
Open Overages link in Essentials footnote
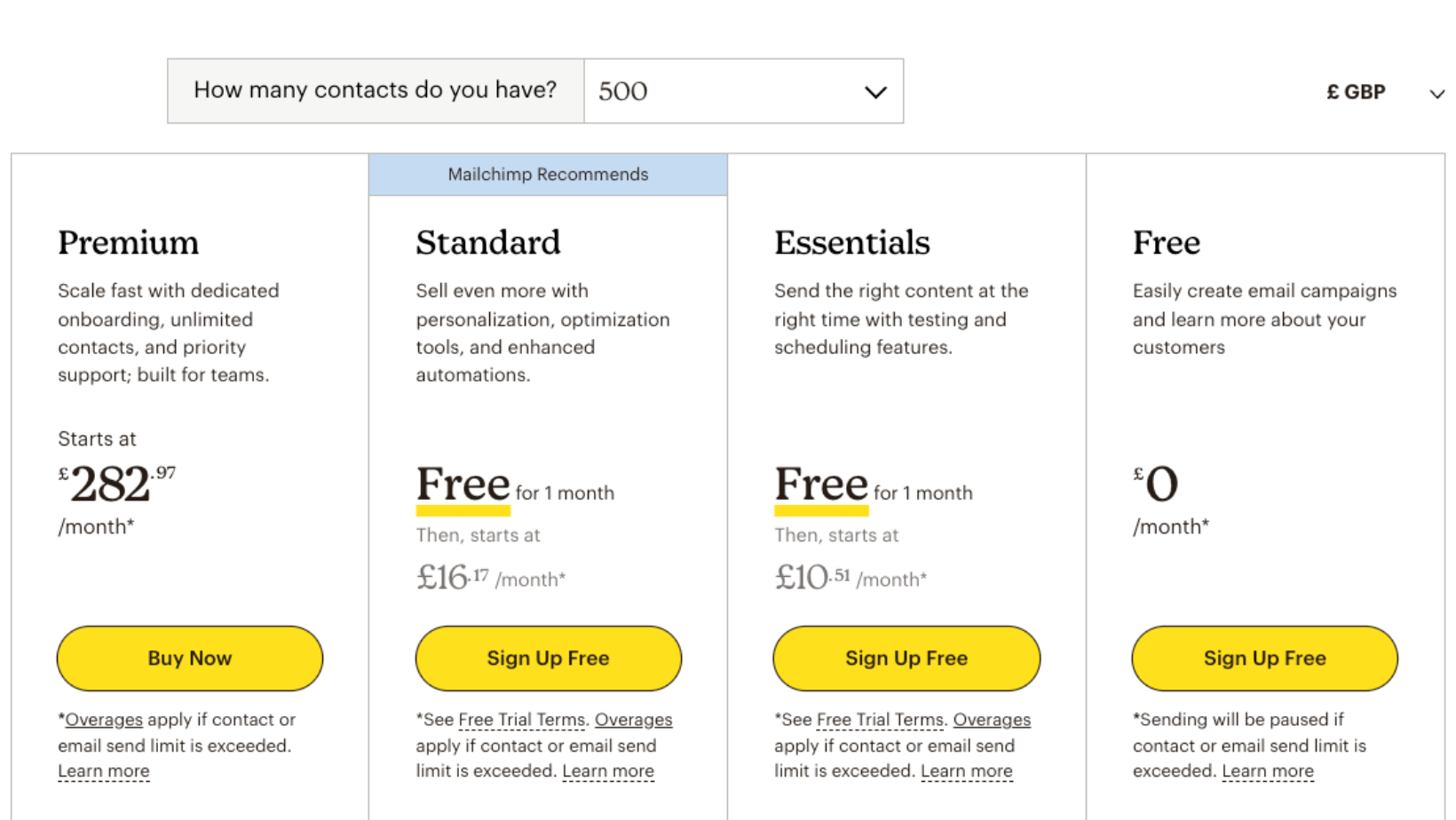(992, 720)
